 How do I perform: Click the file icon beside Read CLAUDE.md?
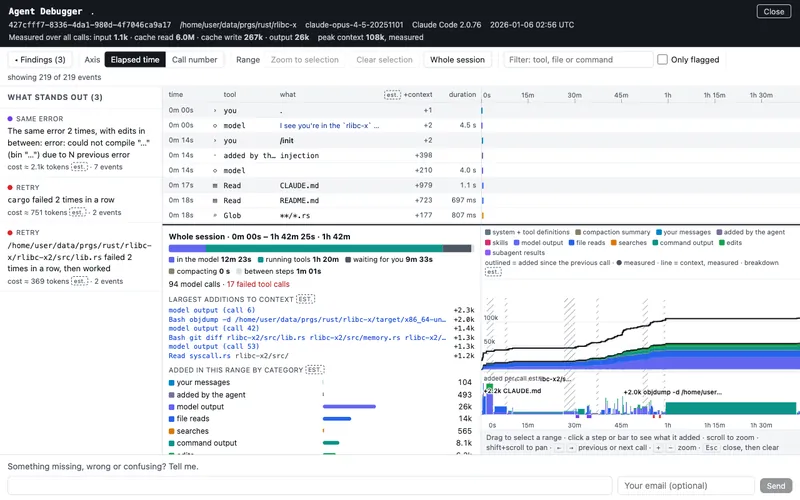(215, 186)
